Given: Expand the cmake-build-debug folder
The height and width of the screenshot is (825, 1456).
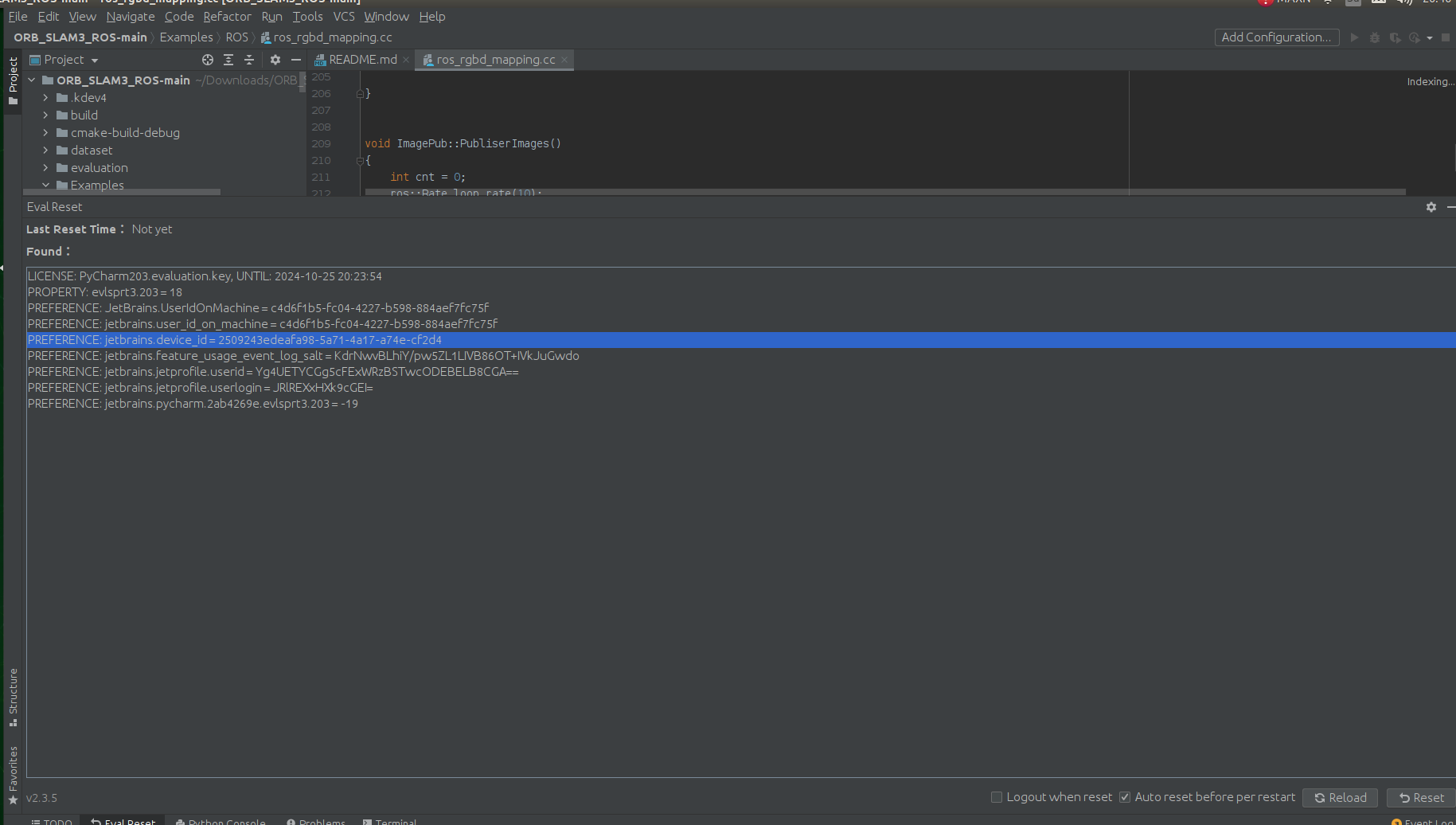Looking at the screenshot, I should (x=45, y=133).
